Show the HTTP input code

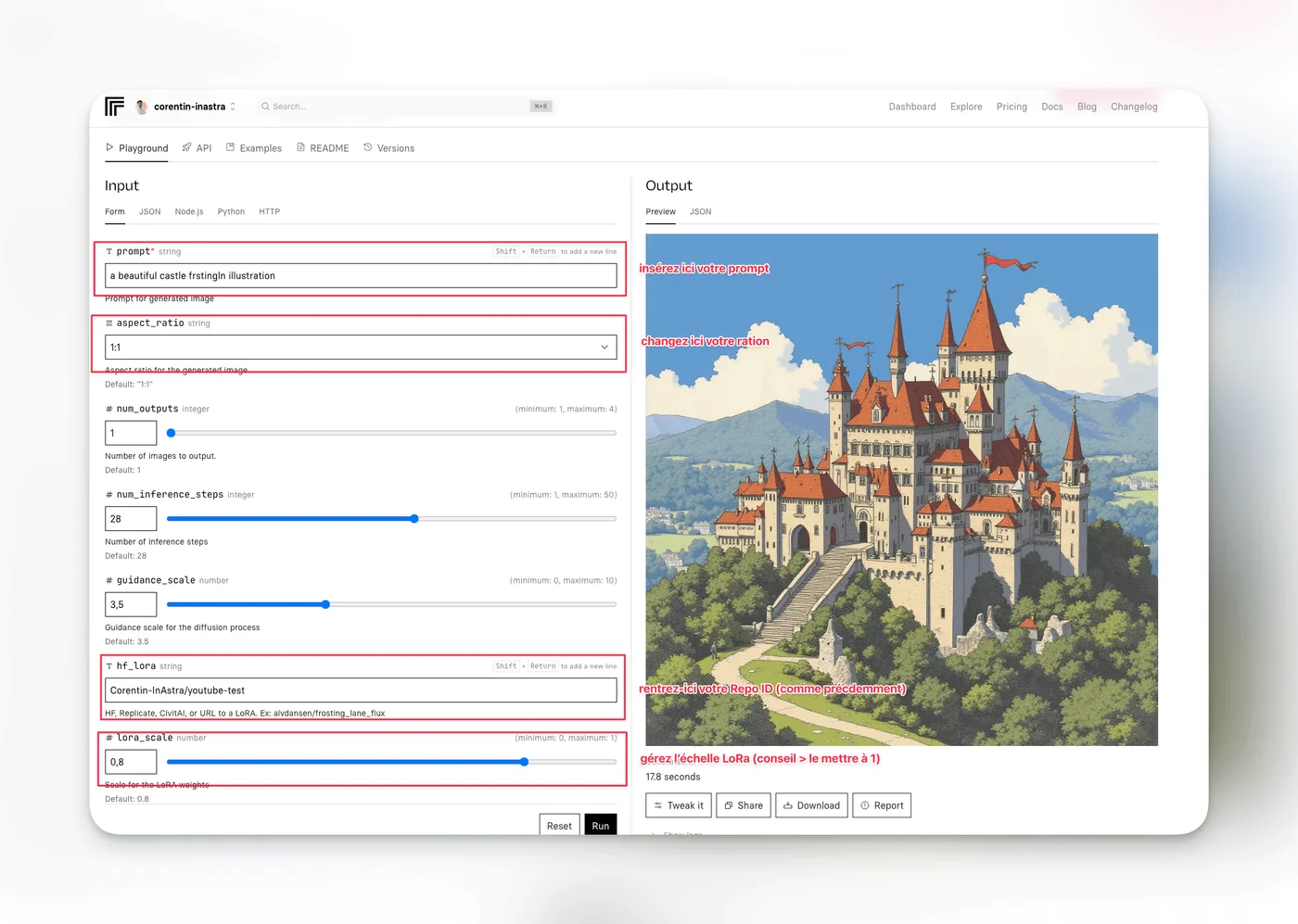pos(269,212)
